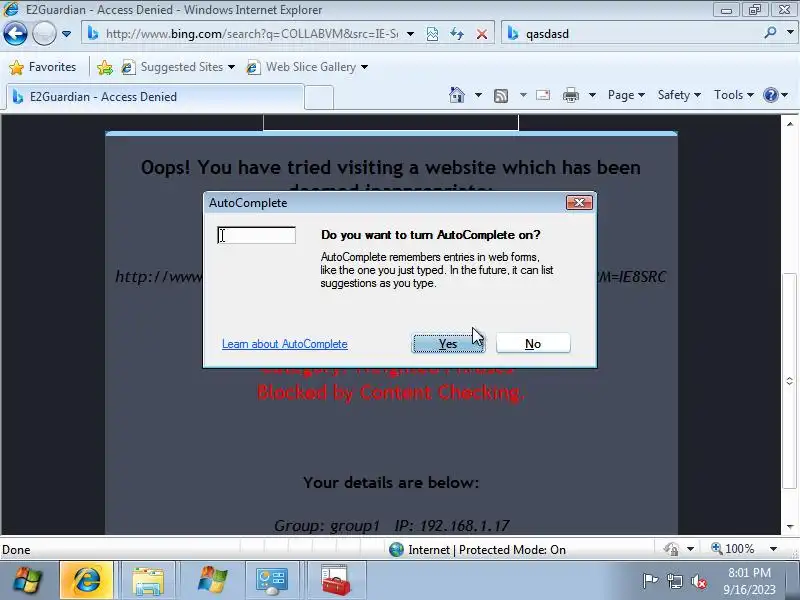This screenshot has width=800, height=600.
Task: Click the Blocked by Content Checking text
Action: (x=391, y=392)
